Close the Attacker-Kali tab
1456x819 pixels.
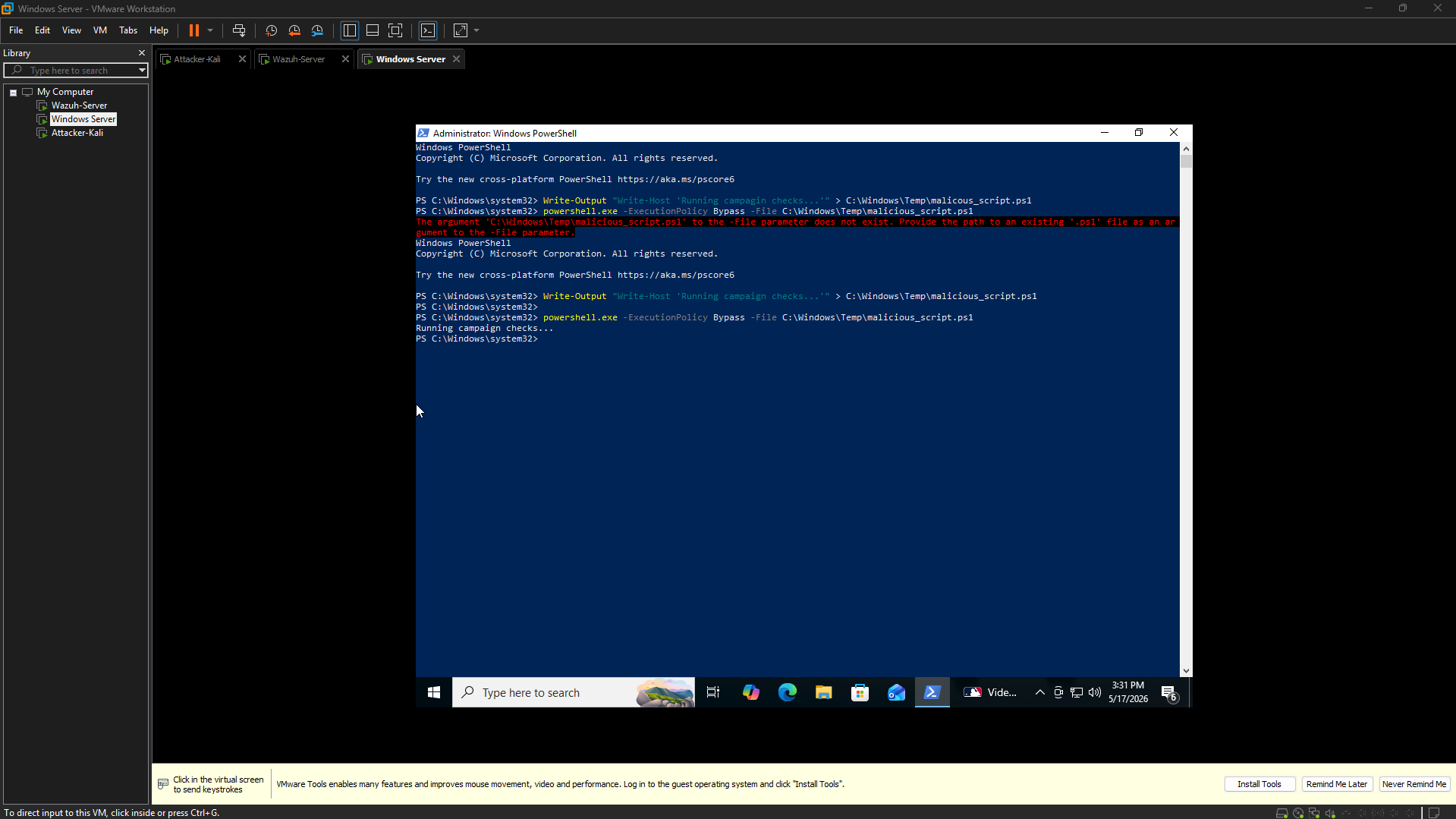(242, 59)
